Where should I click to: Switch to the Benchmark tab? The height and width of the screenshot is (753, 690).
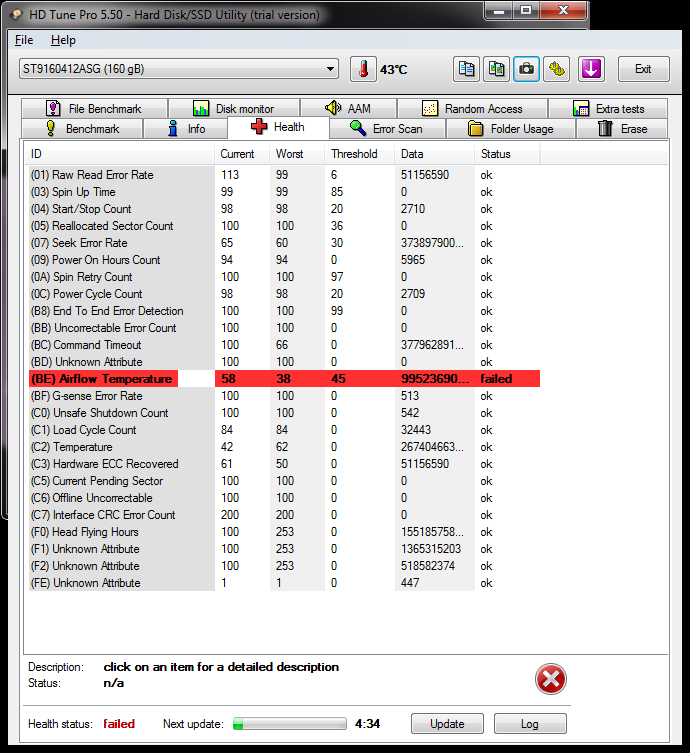[x=82, y=129]
